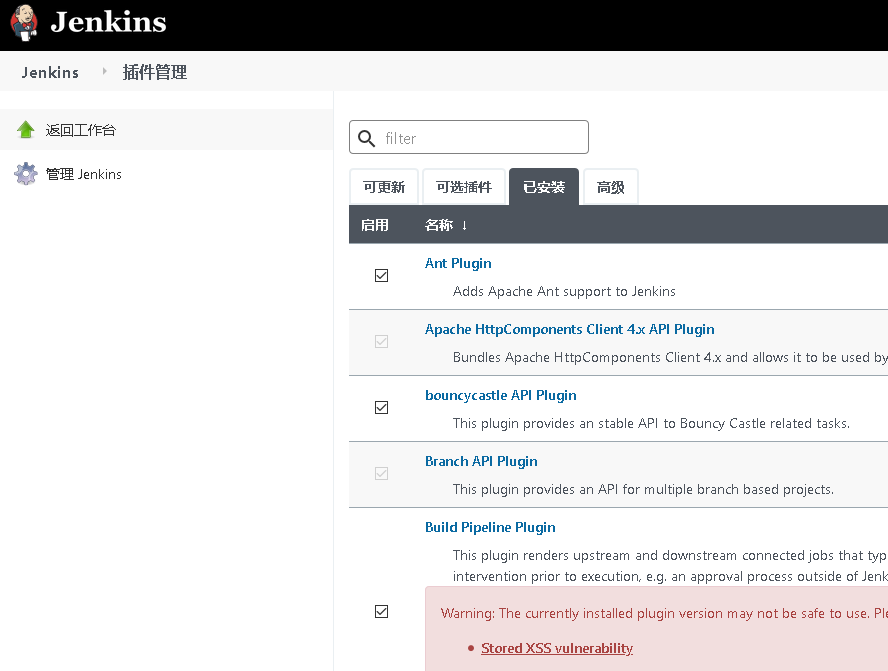Sort by 启用 column header
Viewport: 888px width, 671px height.
[x=374, y=225]
